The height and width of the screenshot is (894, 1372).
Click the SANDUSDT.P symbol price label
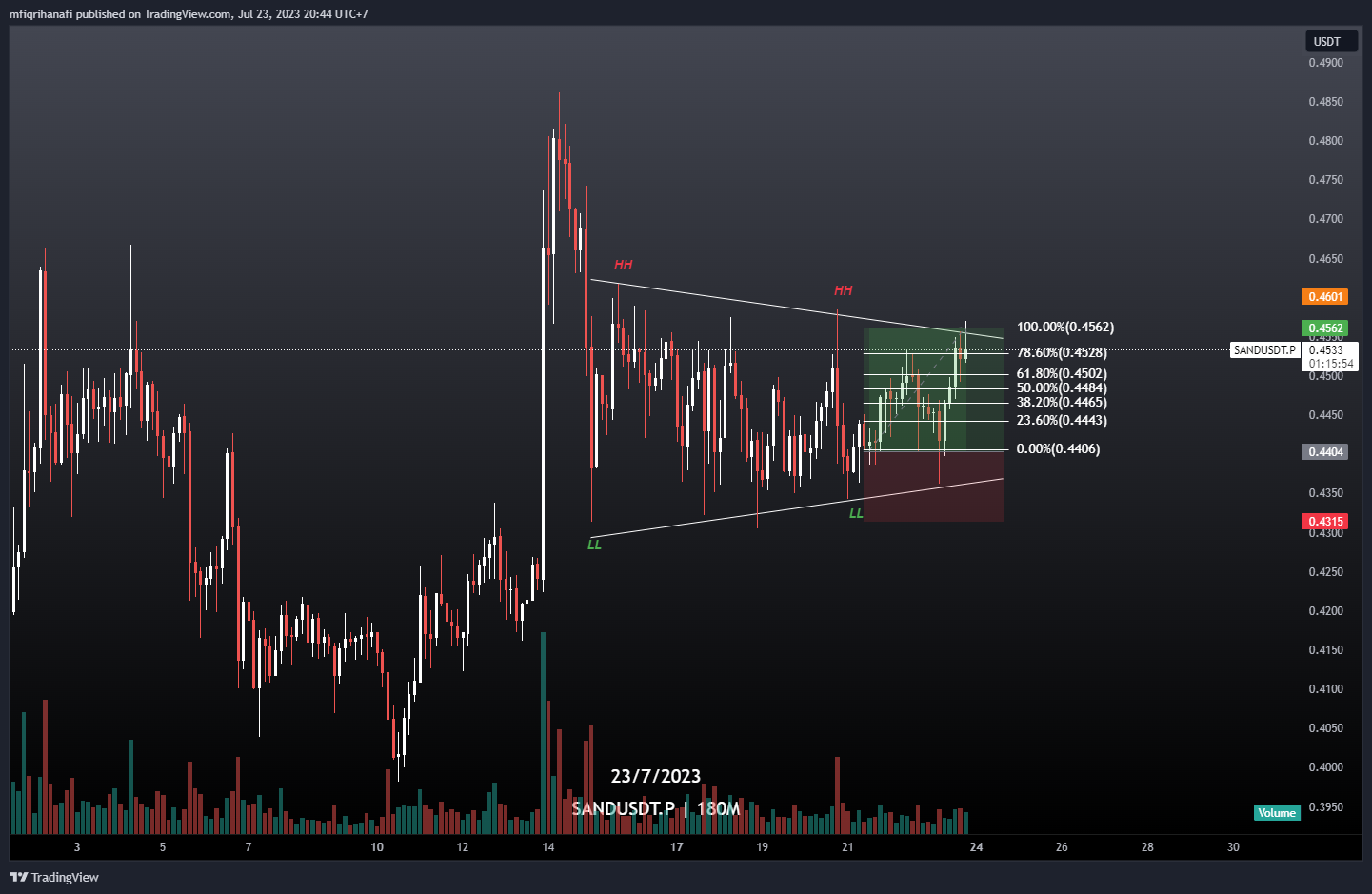(1264, 350)
